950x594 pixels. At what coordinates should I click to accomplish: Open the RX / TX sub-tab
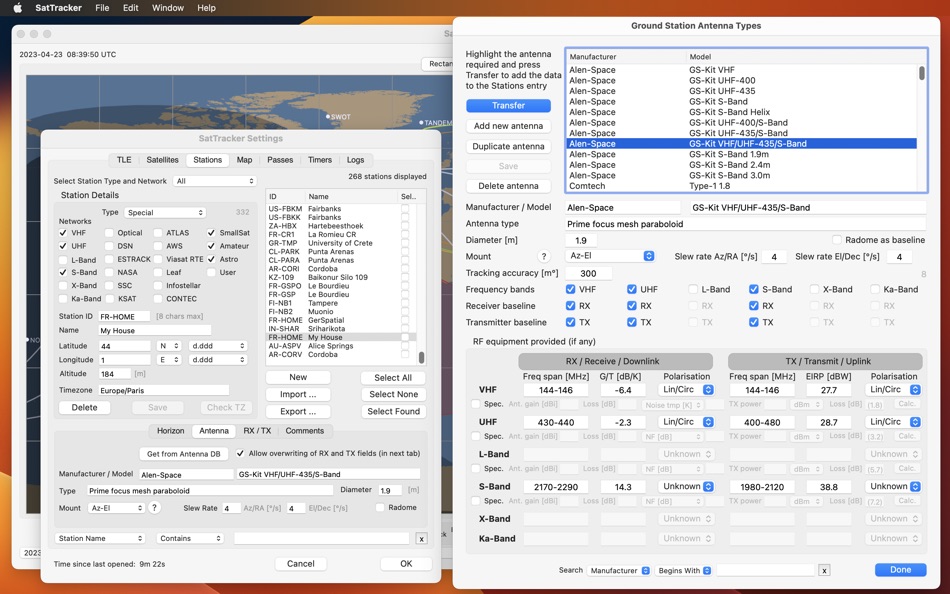pos(257,431)
